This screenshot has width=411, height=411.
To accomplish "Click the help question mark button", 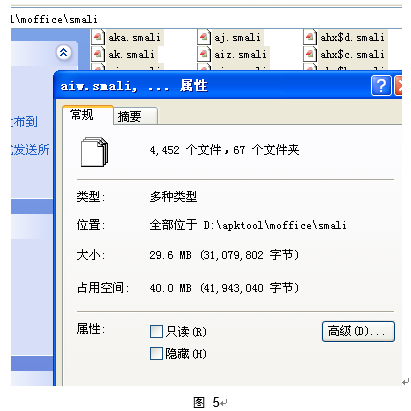I will (x=381, y=86).
